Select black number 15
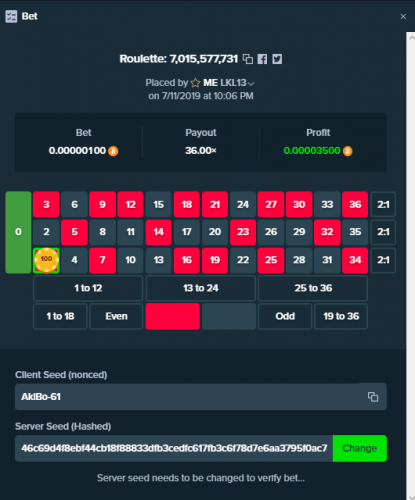 click(x=159, y=204)
